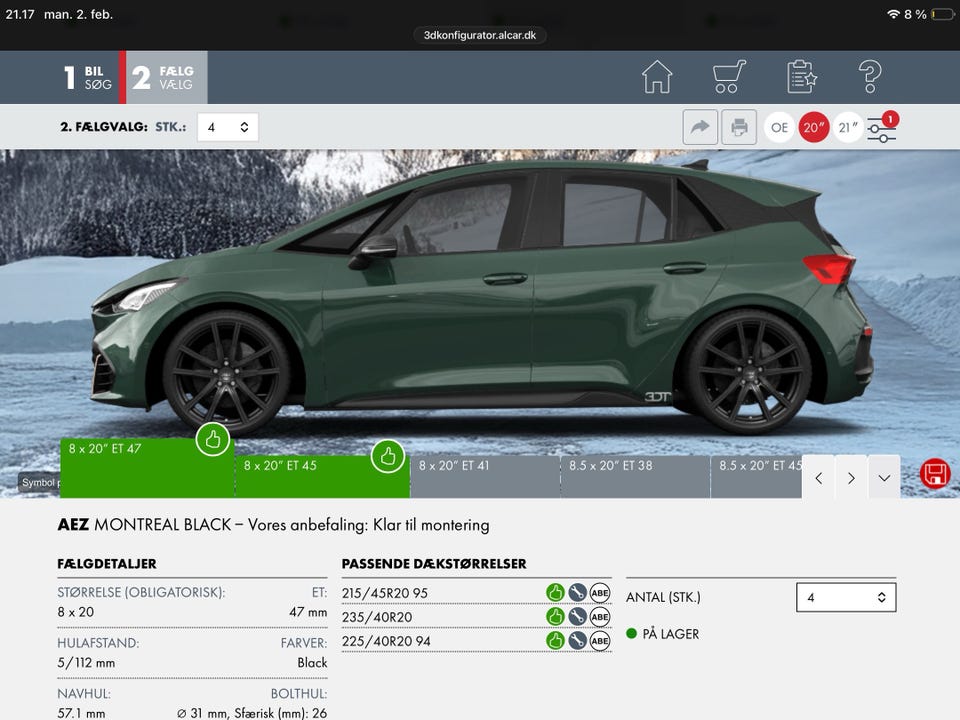This screenshot has width=960, height=720.
Task: Open the filter sliders settings
Action: (881, 128)
